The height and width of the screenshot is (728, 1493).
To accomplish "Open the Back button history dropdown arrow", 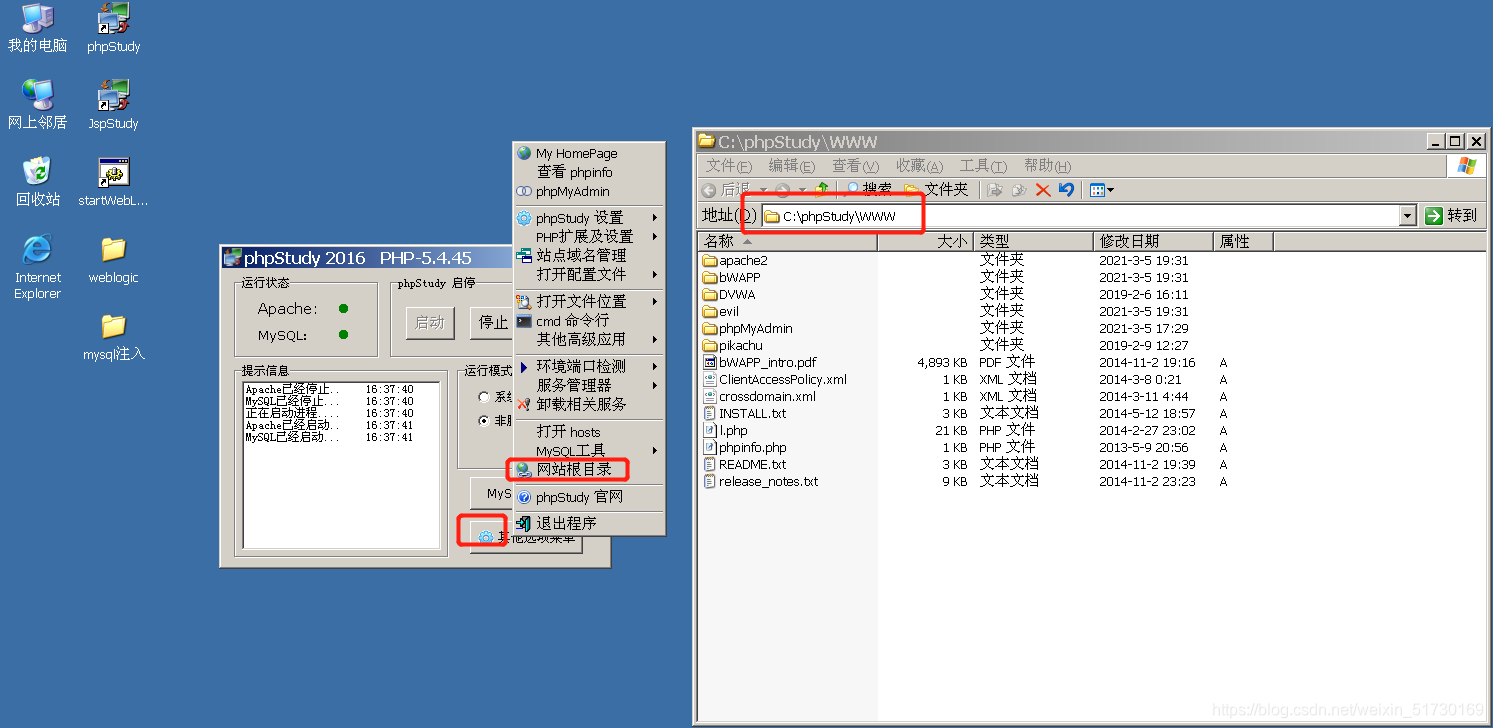I will pyautogui.click(x=763, y=190).
